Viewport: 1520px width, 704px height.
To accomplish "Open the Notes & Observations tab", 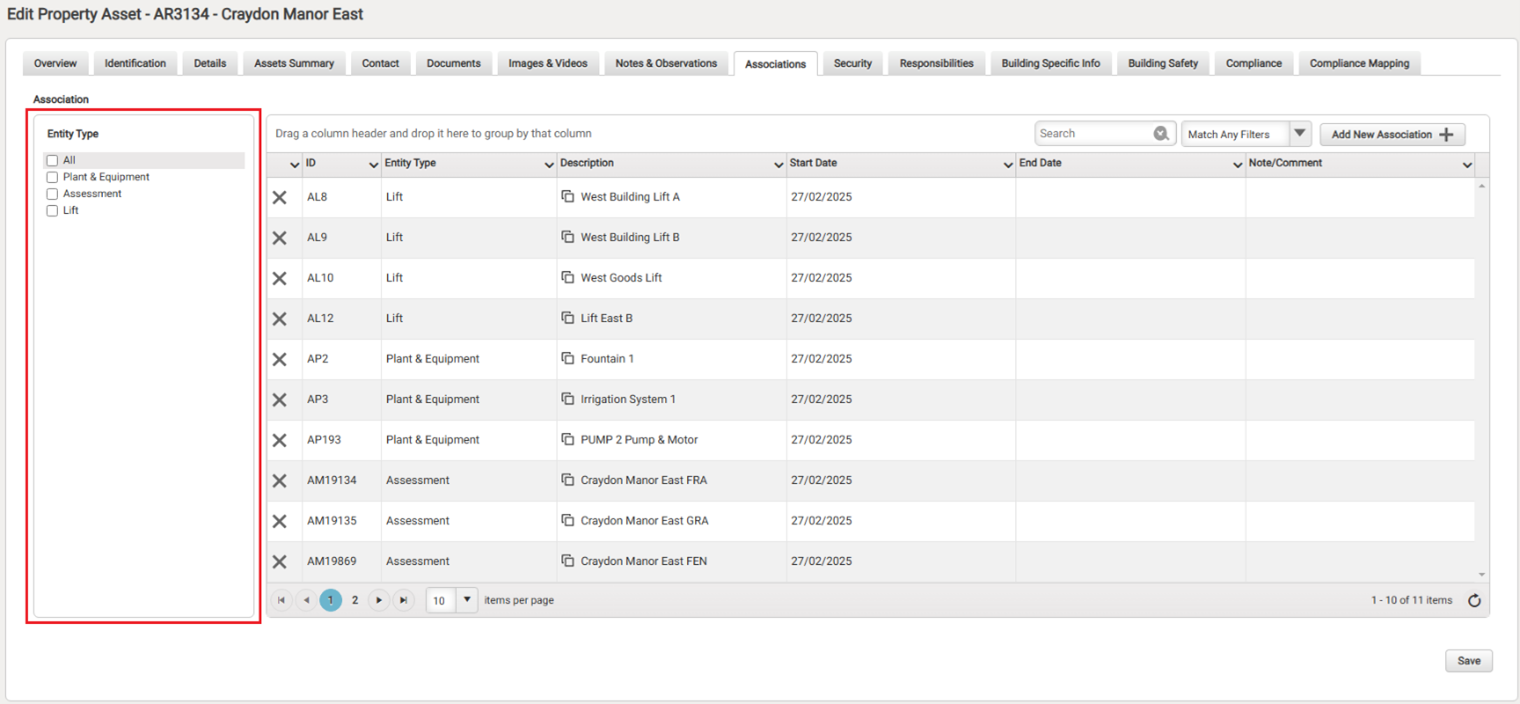I will click(x=666, y=63).
